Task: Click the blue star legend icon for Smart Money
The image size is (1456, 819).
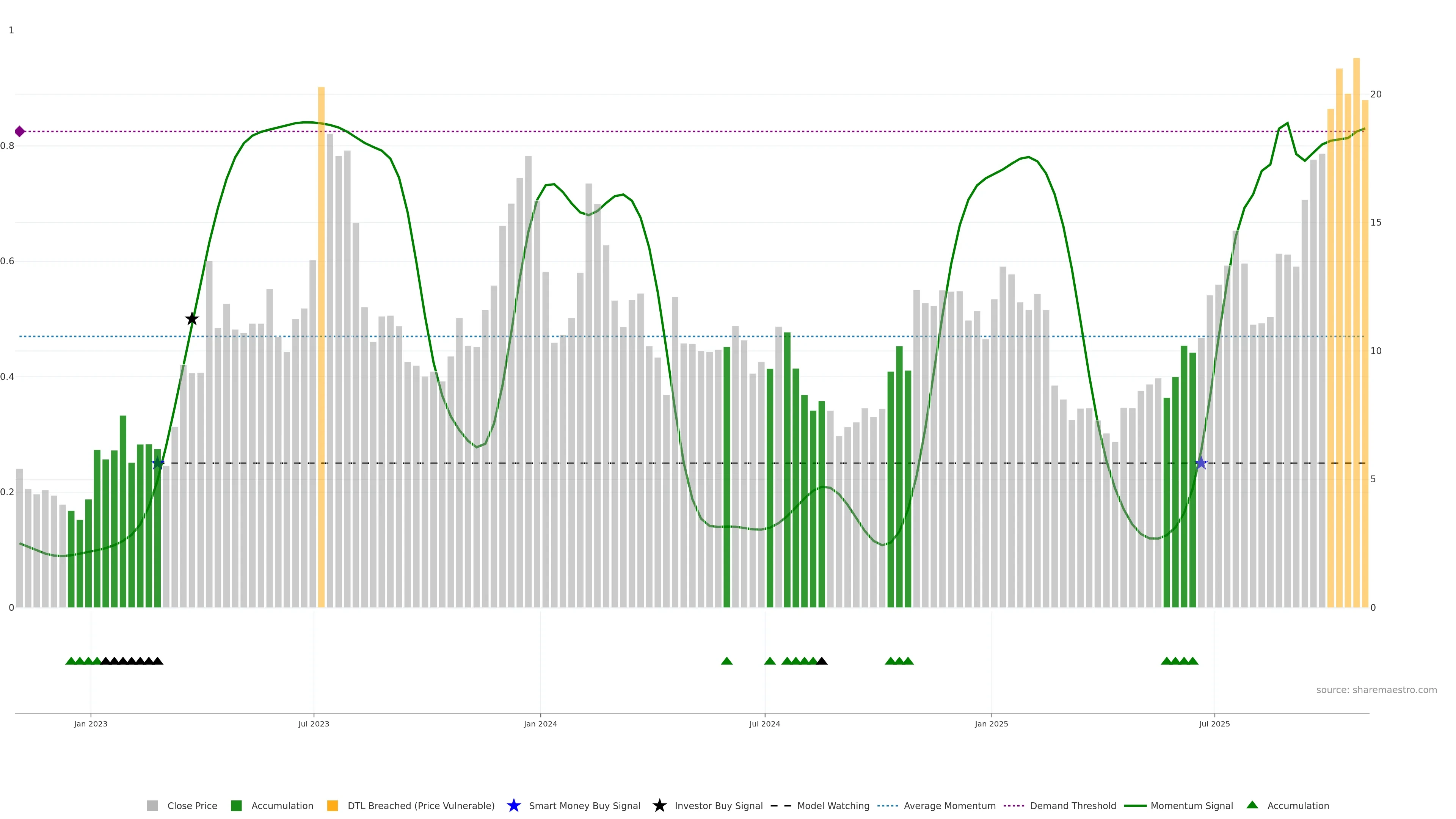Action: point(514,805)
